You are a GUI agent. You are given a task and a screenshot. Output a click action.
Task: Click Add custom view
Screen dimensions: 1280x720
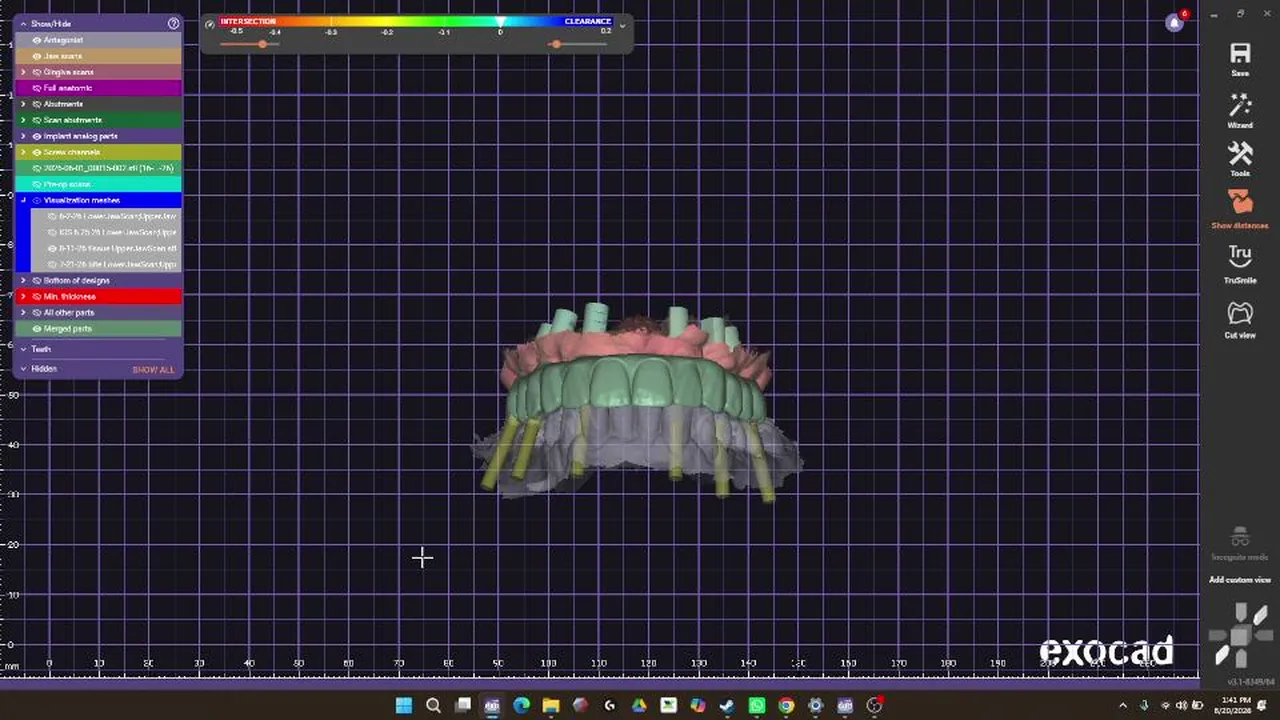(x=1240, y=580)
